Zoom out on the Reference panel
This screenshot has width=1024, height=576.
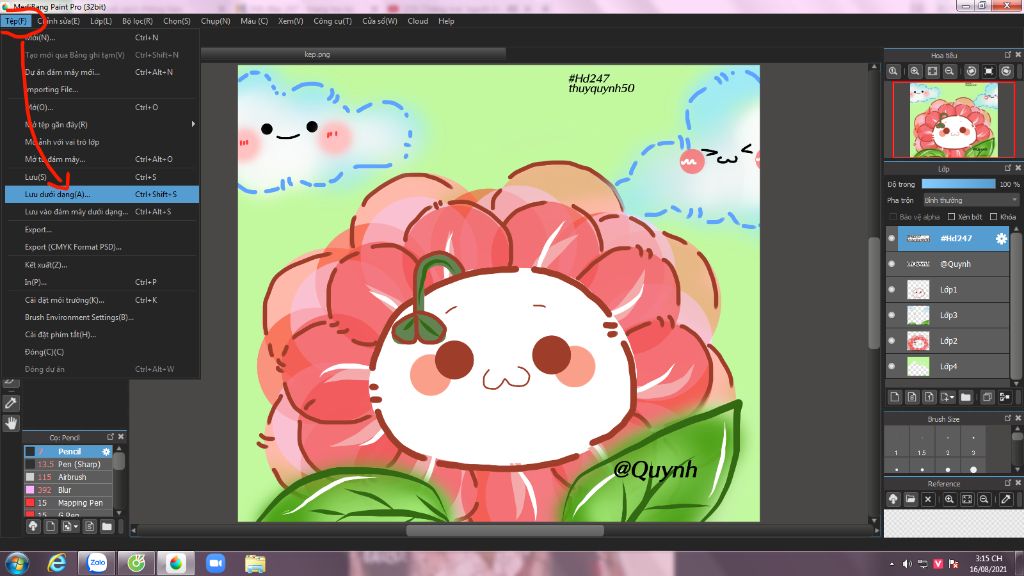coord(984,500)
